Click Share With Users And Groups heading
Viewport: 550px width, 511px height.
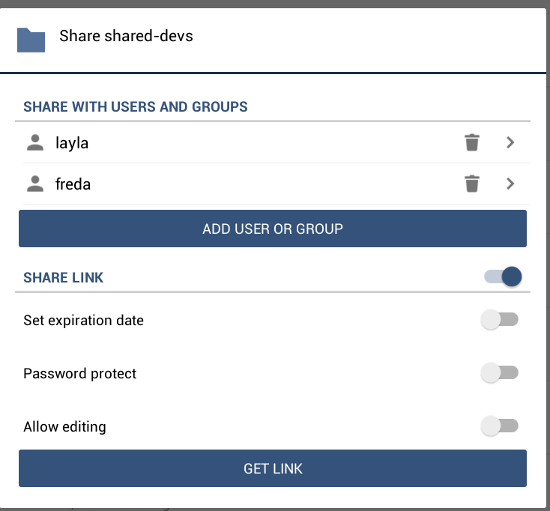135,107
